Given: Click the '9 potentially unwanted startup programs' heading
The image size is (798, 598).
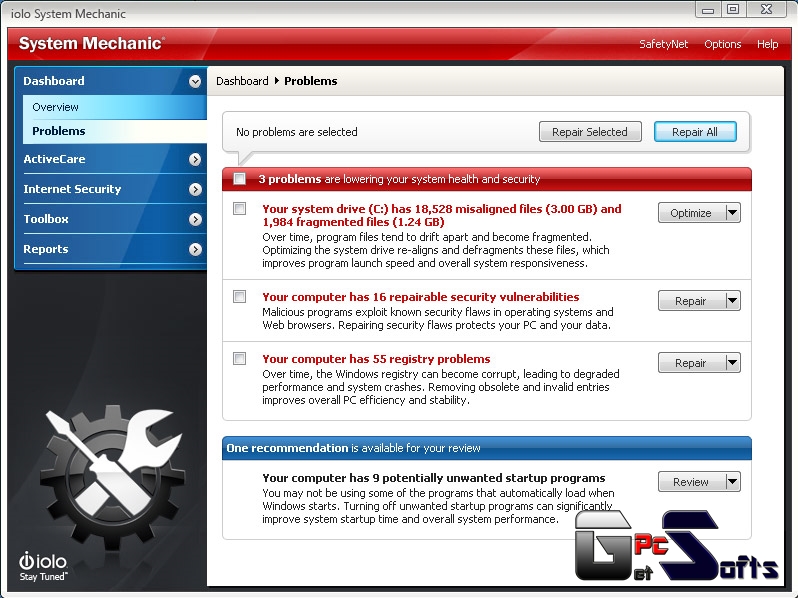Looking at the screenshot, I should click(434, 478).
